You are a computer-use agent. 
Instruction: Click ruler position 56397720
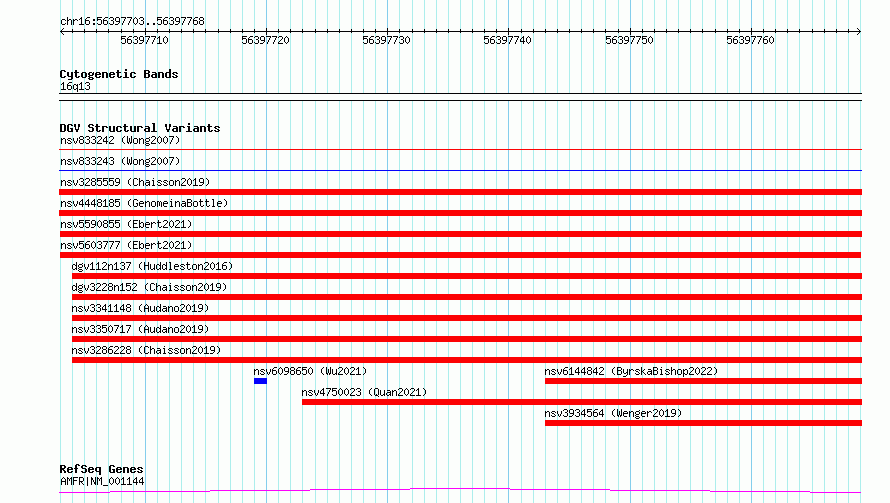[x=266, y=40]
